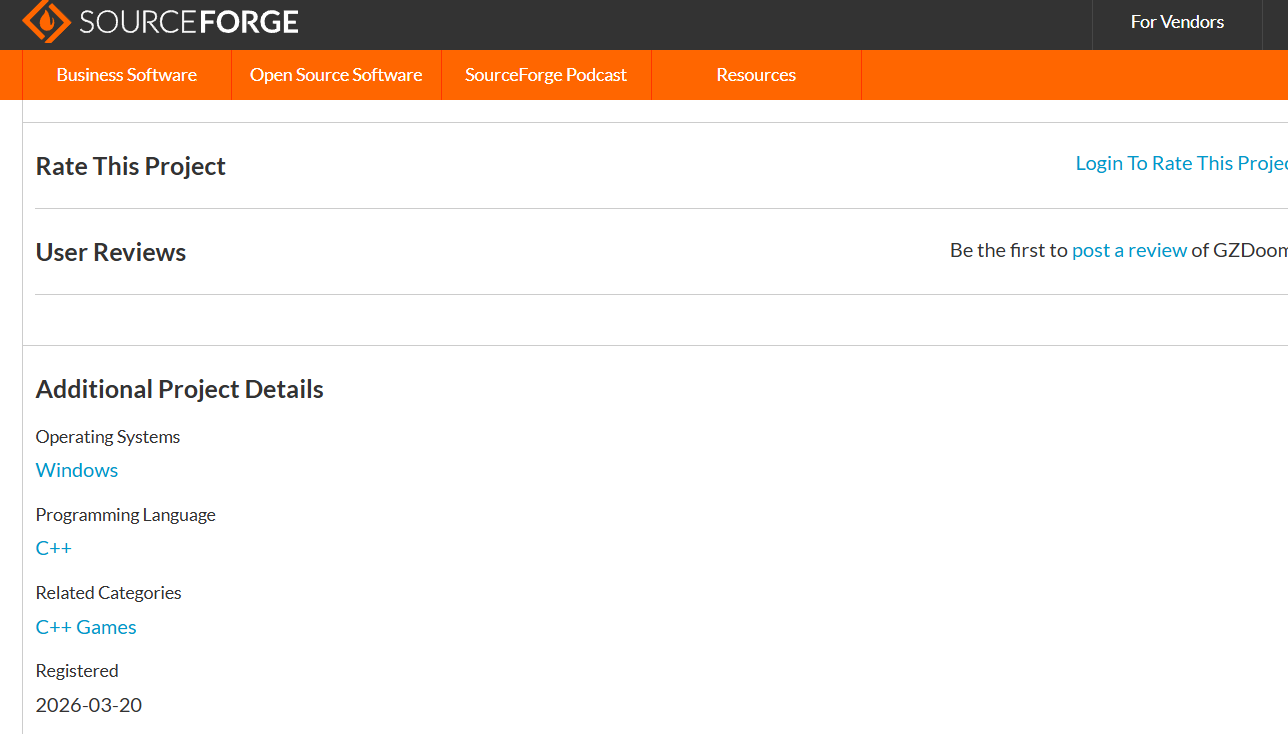Click the Windows operating system link
The height and width of the screenshot is (734, 1288).
[x=77, y=470]
